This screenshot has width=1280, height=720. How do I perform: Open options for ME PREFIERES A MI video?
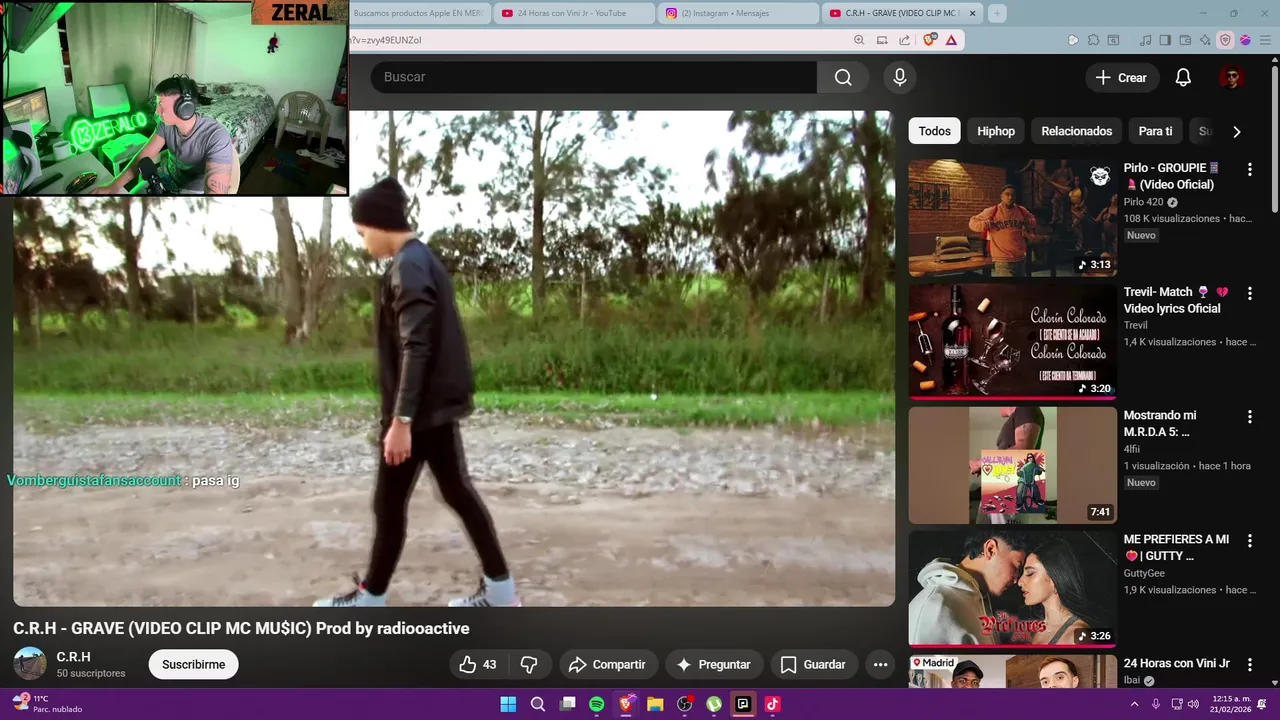pyautogui.click(x=1249, y=540)
